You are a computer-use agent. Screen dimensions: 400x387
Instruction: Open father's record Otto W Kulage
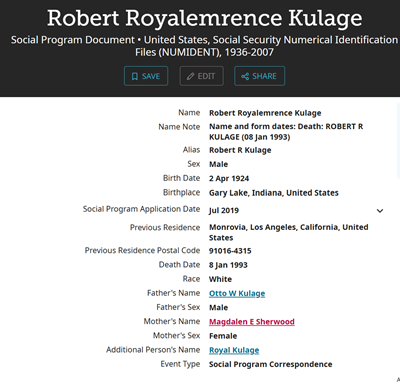click(237, 293)
